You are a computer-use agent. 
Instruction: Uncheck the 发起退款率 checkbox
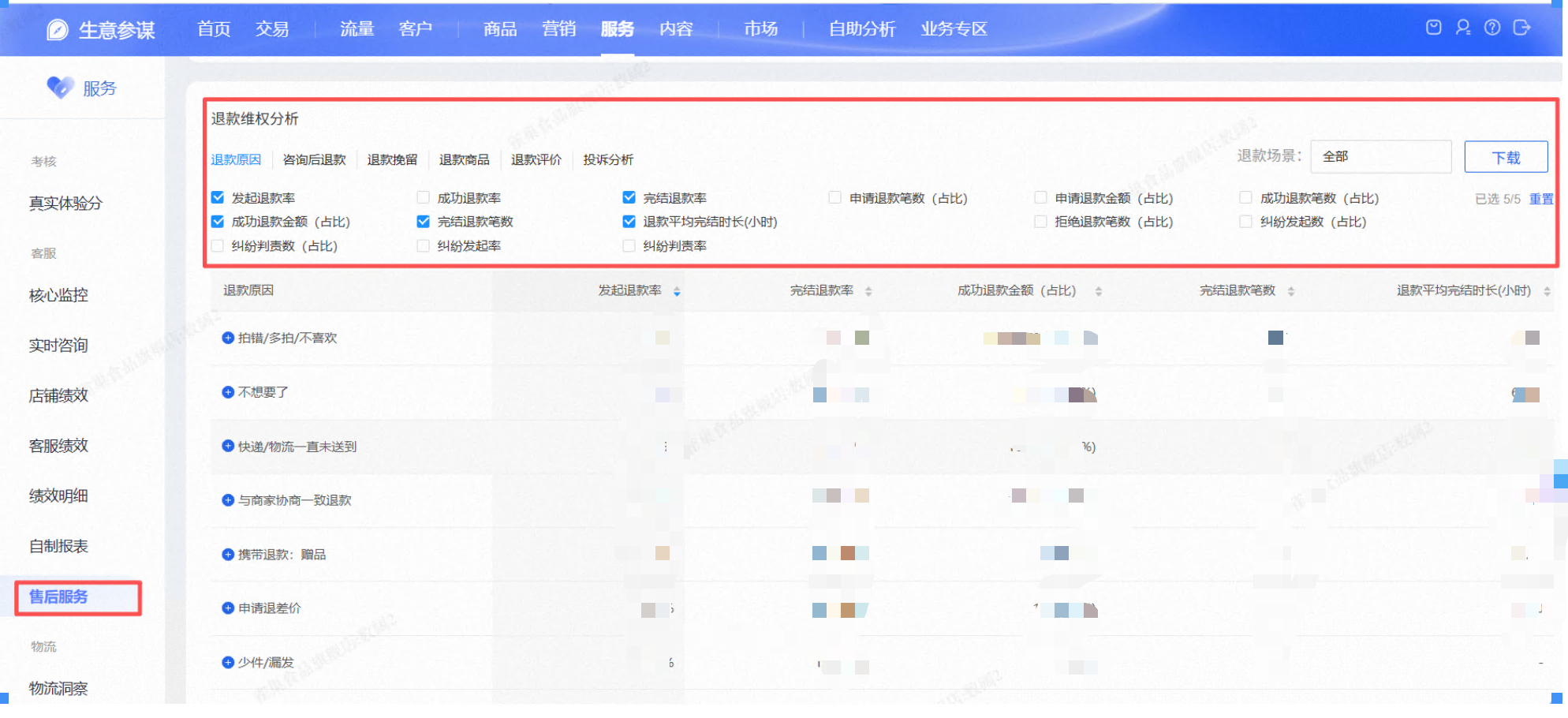click(218, 197)
